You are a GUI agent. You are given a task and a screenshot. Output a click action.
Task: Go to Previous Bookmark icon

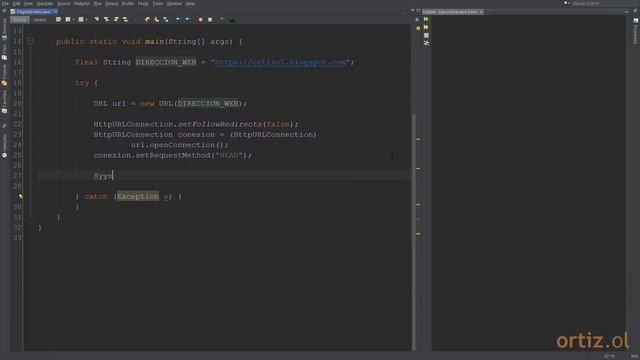tap(147, 20)
